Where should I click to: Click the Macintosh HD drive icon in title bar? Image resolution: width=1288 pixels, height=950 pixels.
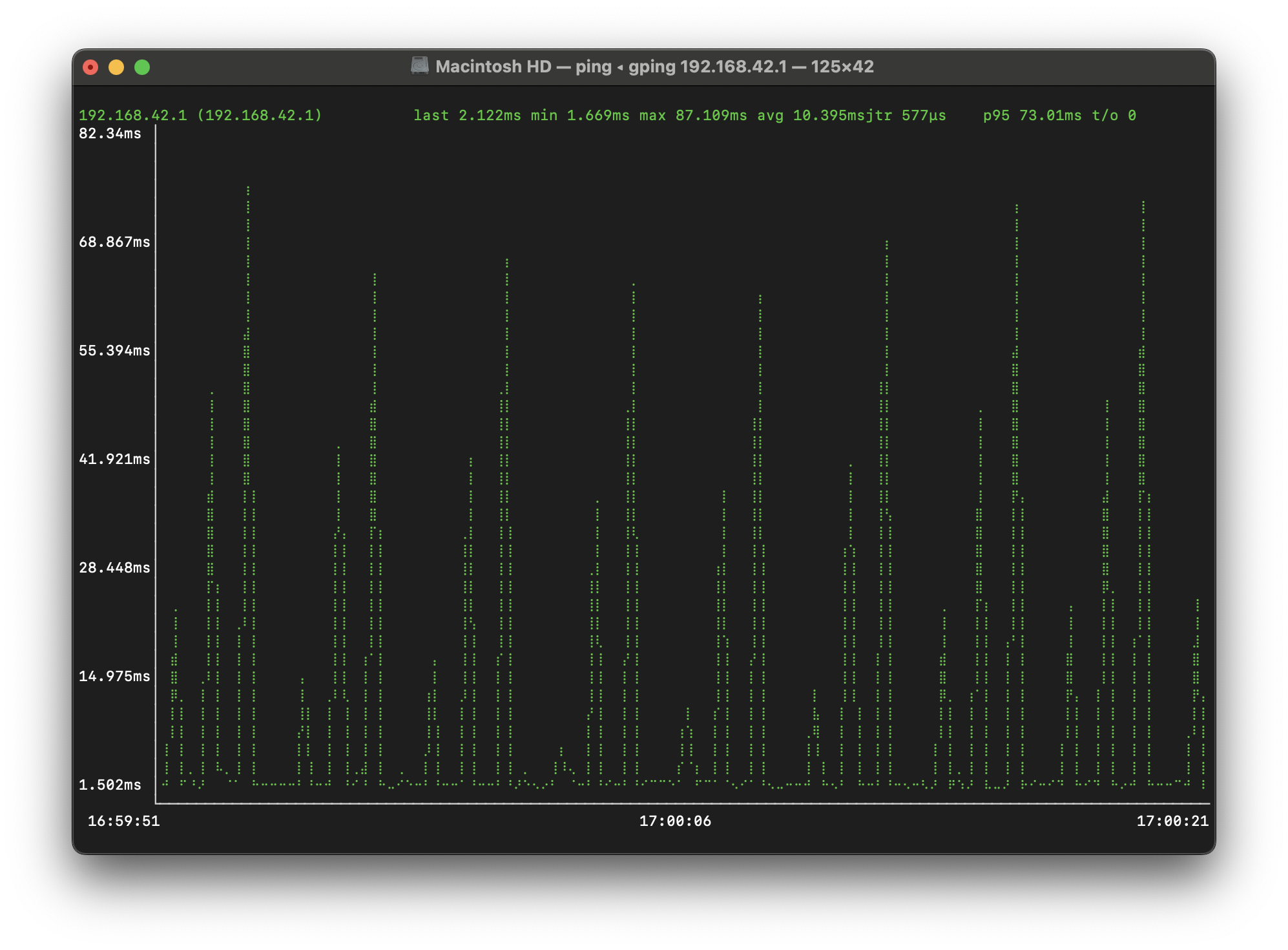pos(420,66)
